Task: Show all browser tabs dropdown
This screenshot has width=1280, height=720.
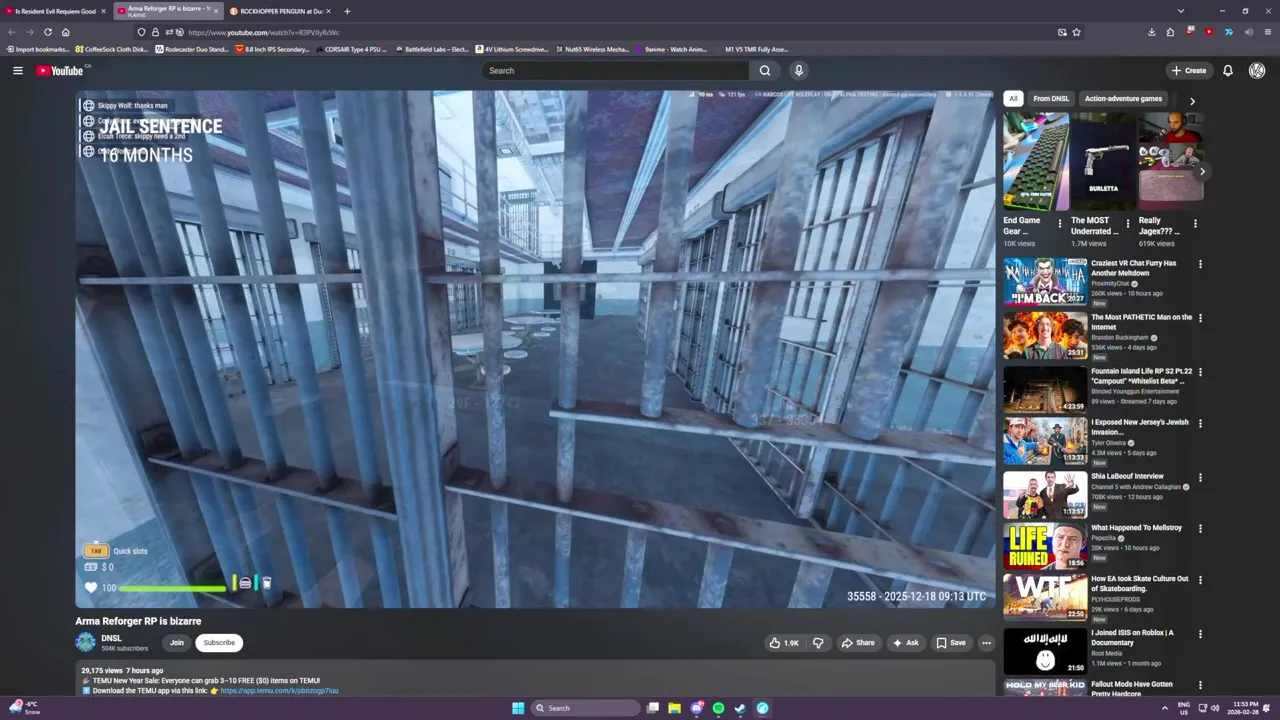Action: (x=1181, y=11)
